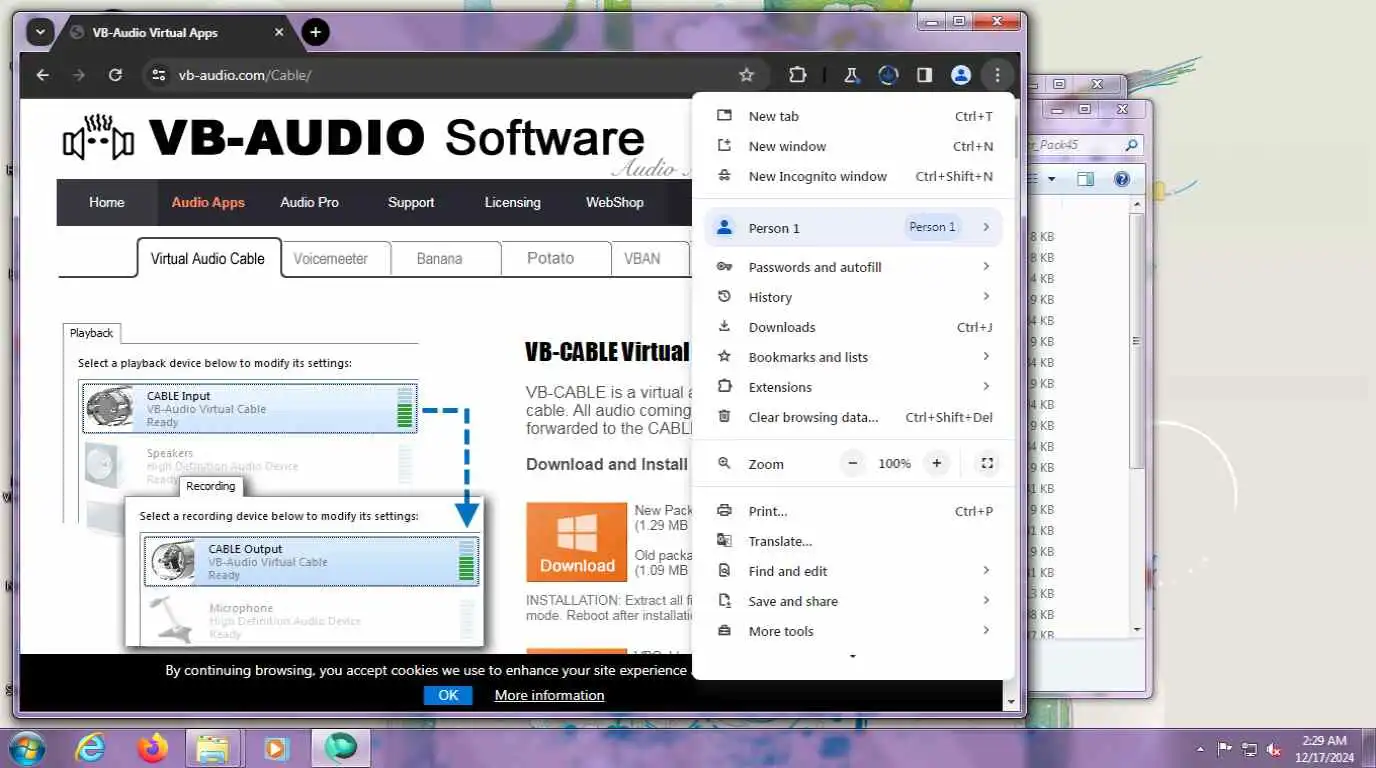Screen dimensions: 1376x768
Task: Open the downloads indicator in toolbar
Action: pyautogui.click(x=887, y=75)
